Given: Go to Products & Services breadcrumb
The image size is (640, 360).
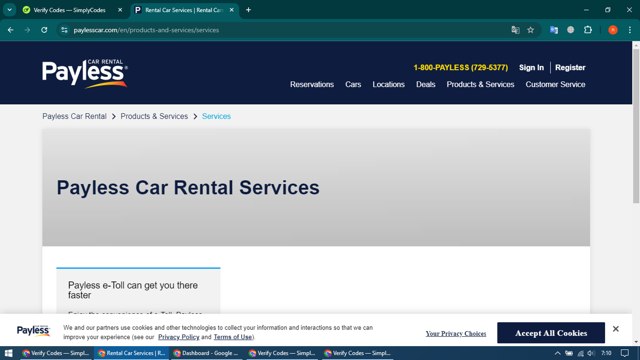Looking at the screenshot, I should 154,116.
